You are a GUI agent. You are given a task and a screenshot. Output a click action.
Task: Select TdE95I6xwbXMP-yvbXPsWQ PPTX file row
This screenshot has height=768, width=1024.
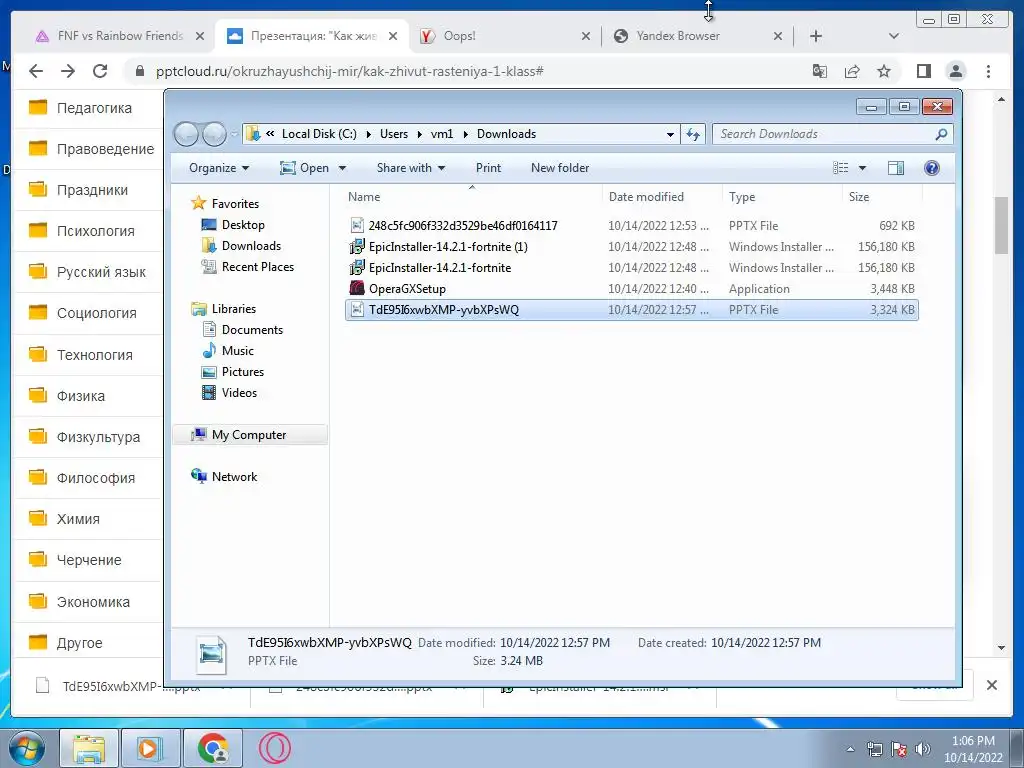632,310
